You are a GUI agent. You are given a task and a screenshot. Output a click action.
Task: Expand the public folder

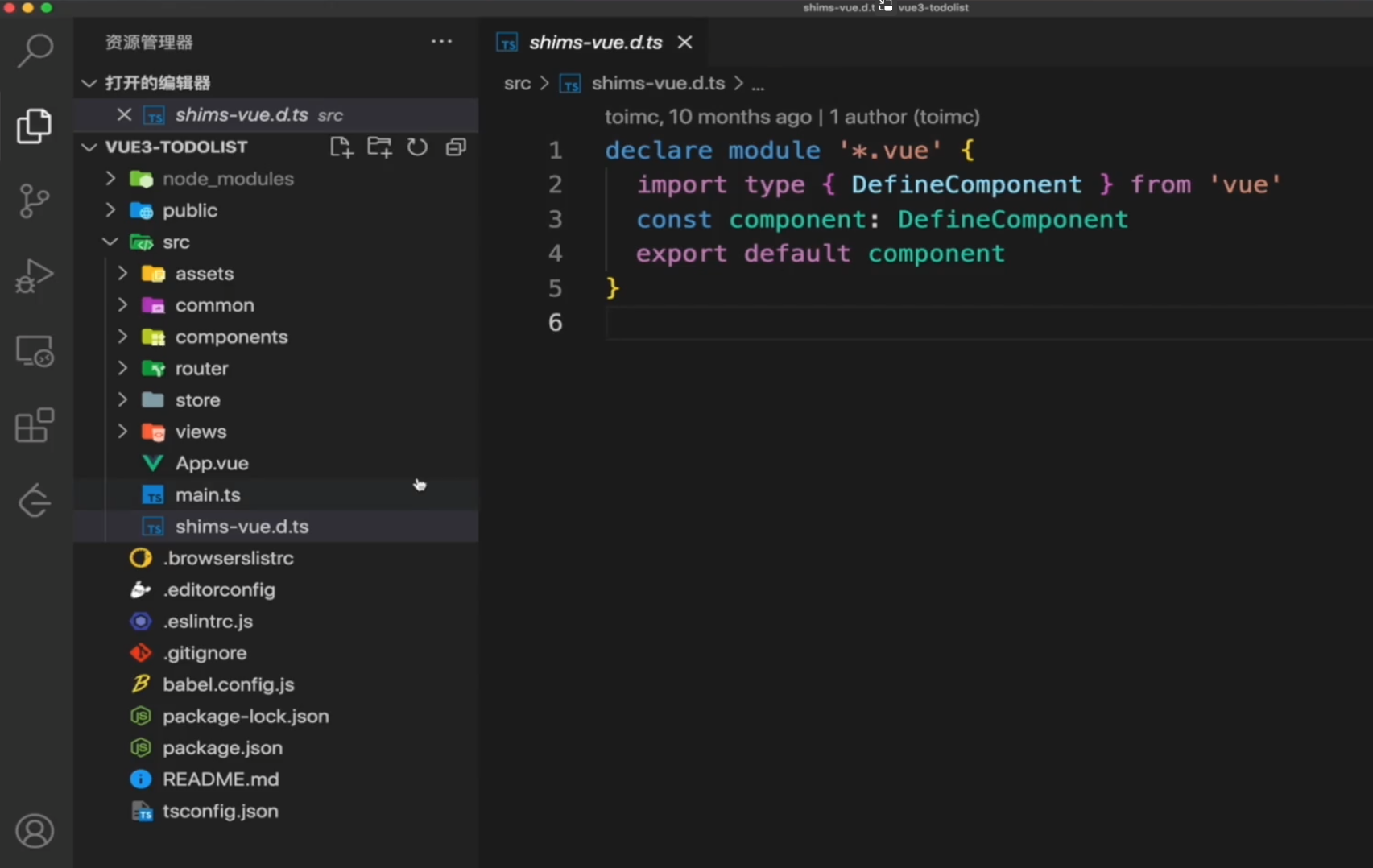[110, 210]
